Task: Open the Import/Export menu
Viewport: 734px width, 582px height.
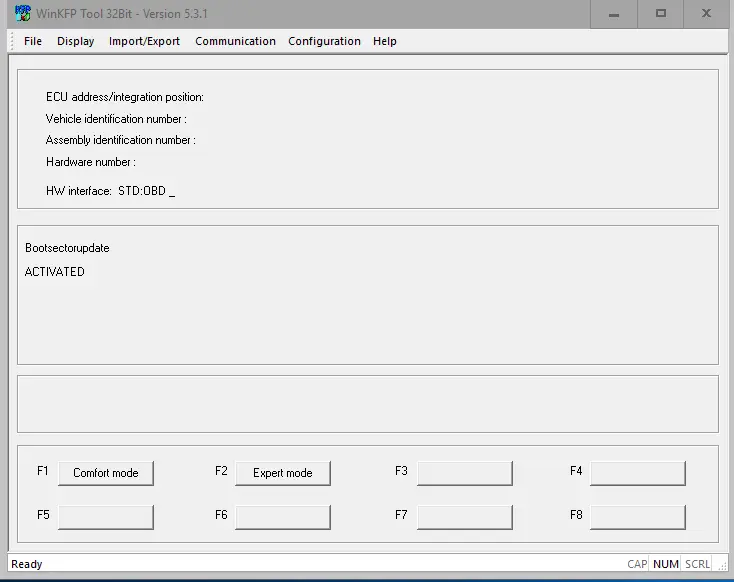Action: (144, 41)
